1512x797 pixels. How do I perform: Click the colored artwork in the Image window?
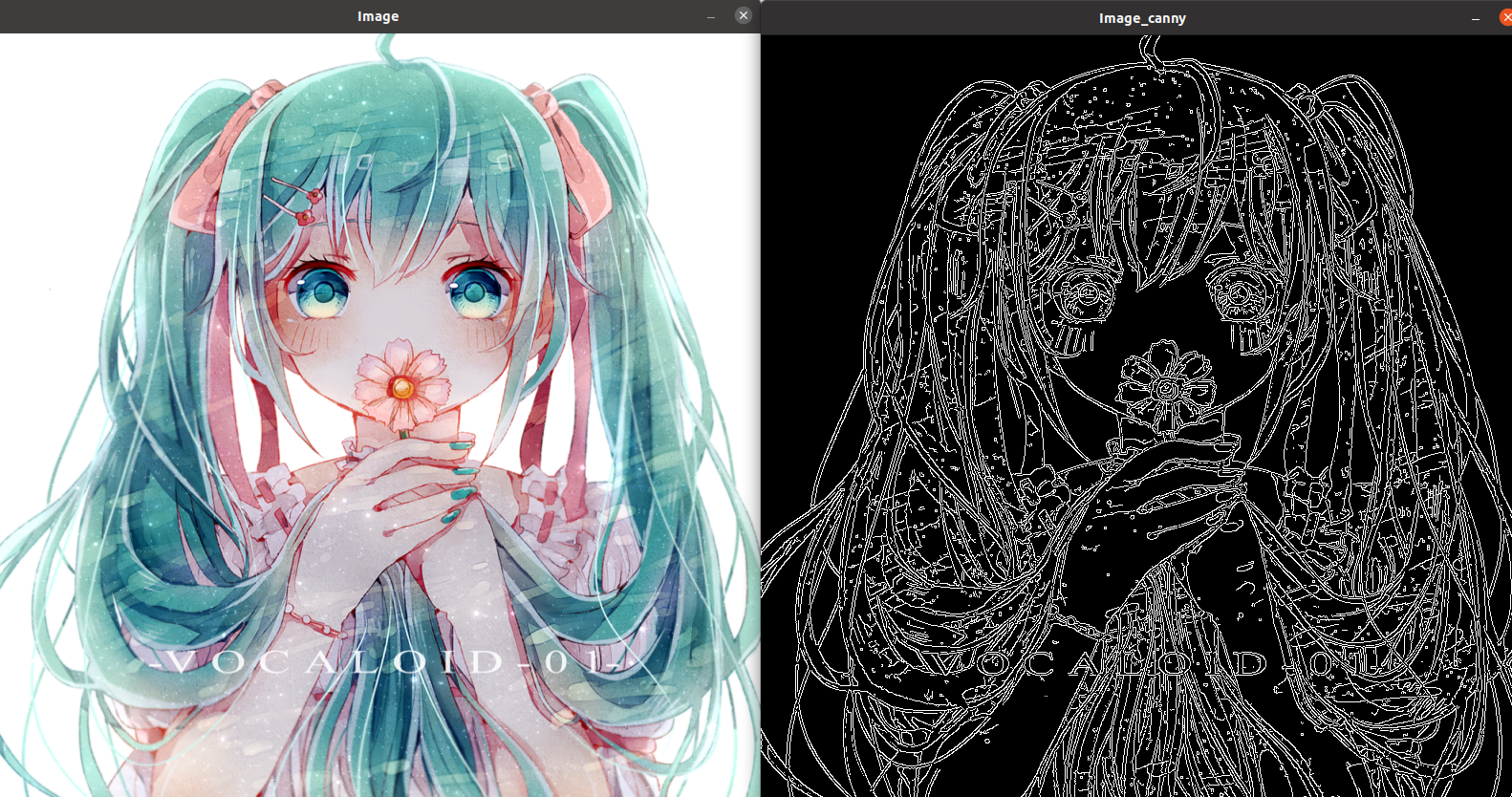pos(380,415)
